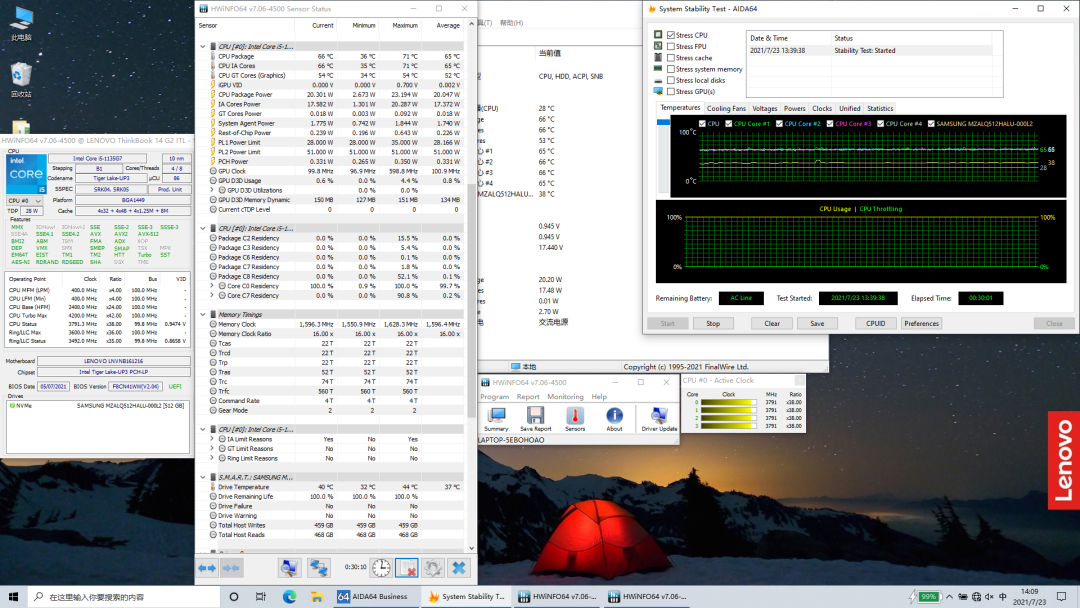
Task: Click the blue X close sensors icon
Action: click(458, 568)
